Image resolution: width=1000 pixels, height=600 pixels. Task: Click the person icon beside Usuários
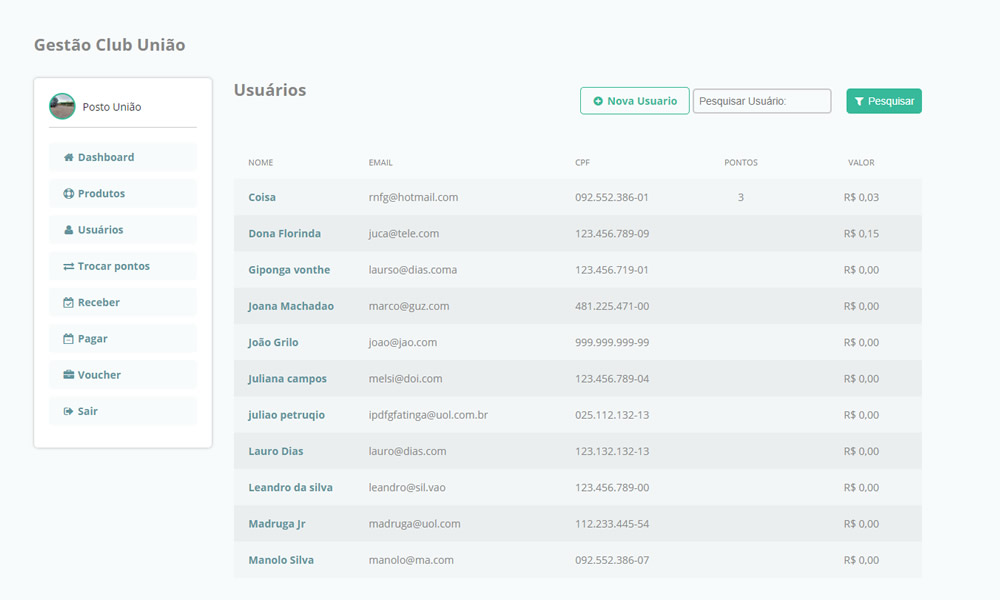[x=68, y=230]
